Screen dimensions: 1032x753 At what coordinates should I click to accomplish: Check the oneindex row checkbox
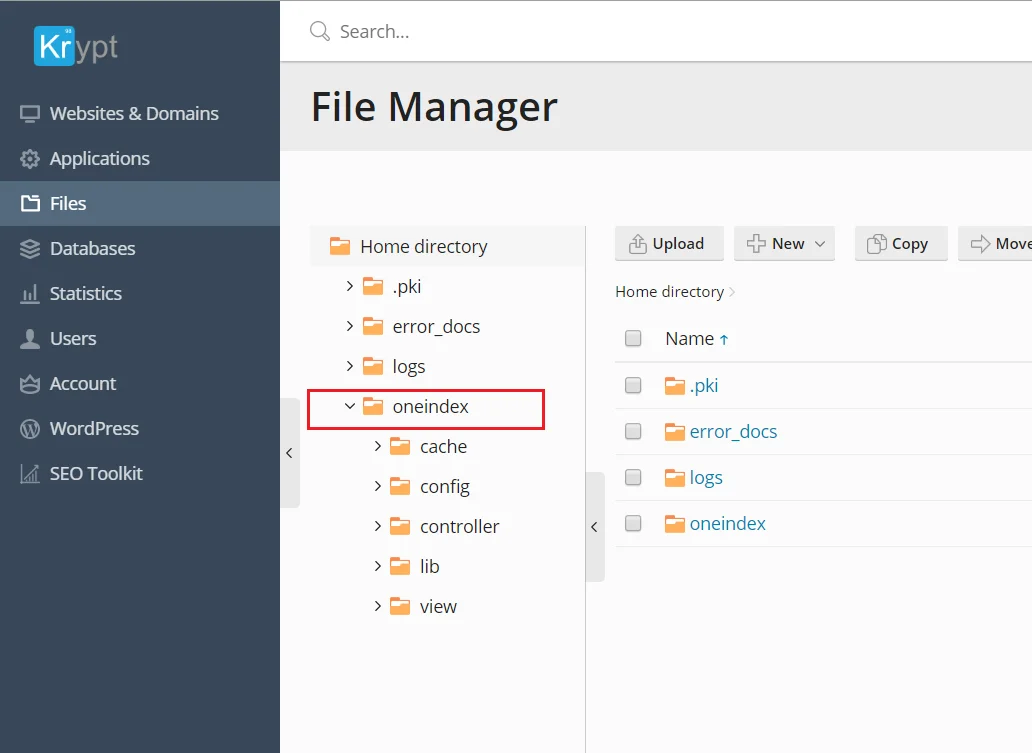[633, 523]
